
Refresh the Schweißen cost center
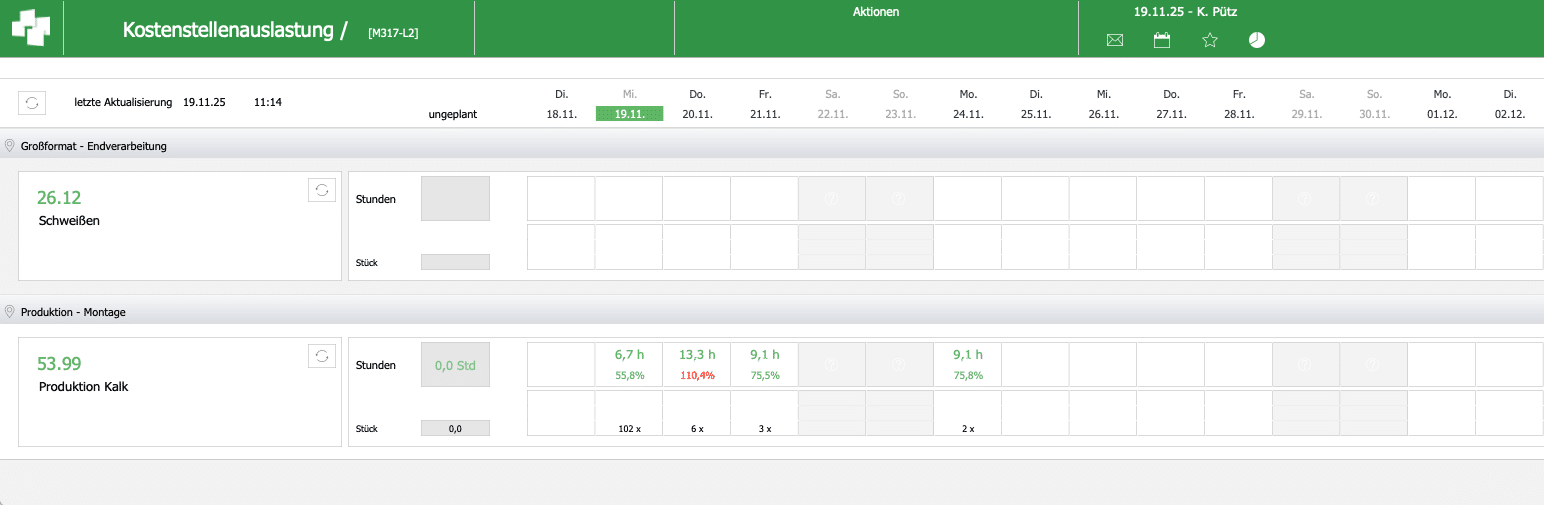point(321,189)
